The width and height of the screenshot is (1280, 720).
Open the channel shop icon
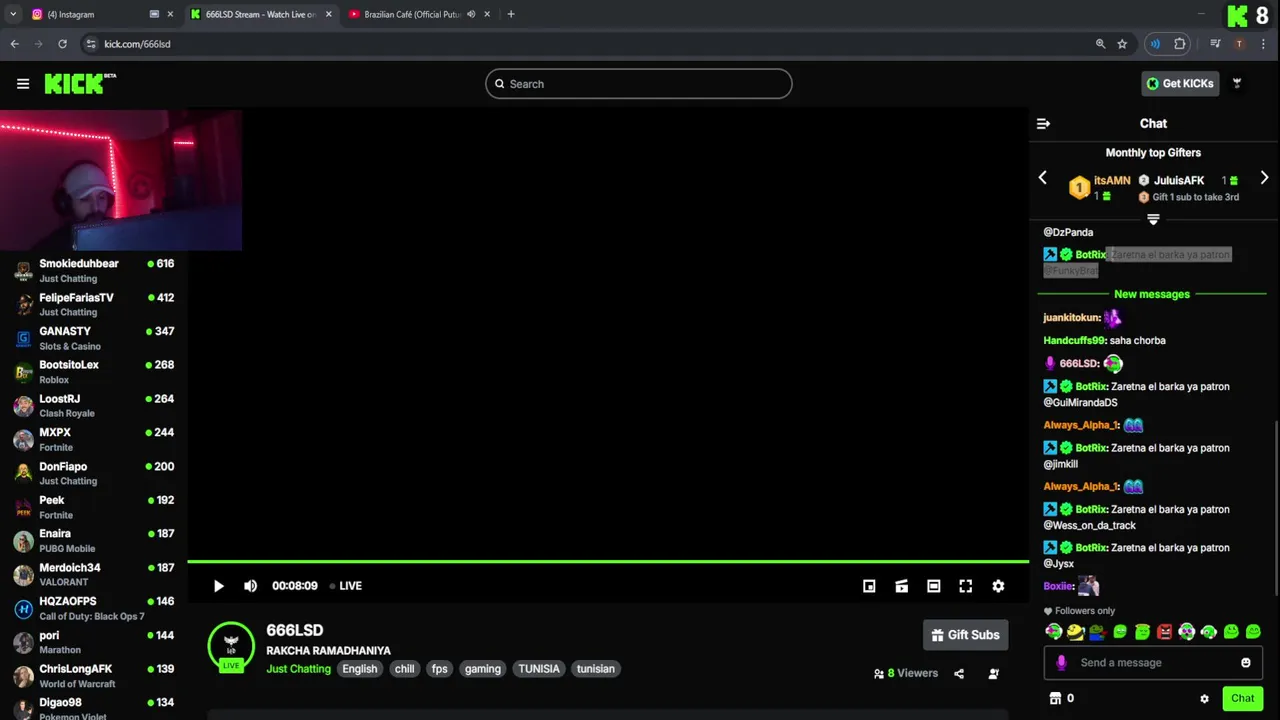click(1054, 698)
